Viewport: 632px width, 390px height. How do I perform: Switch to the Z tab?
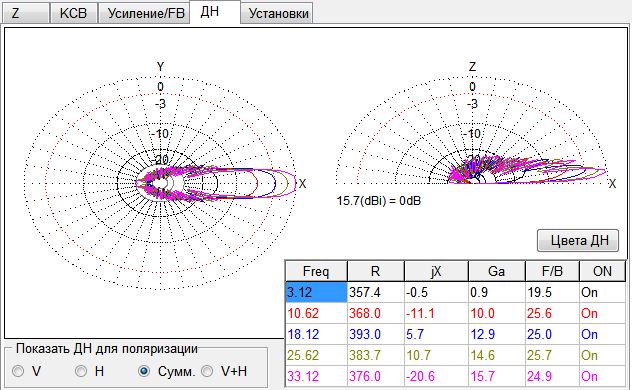coord(26,13)
